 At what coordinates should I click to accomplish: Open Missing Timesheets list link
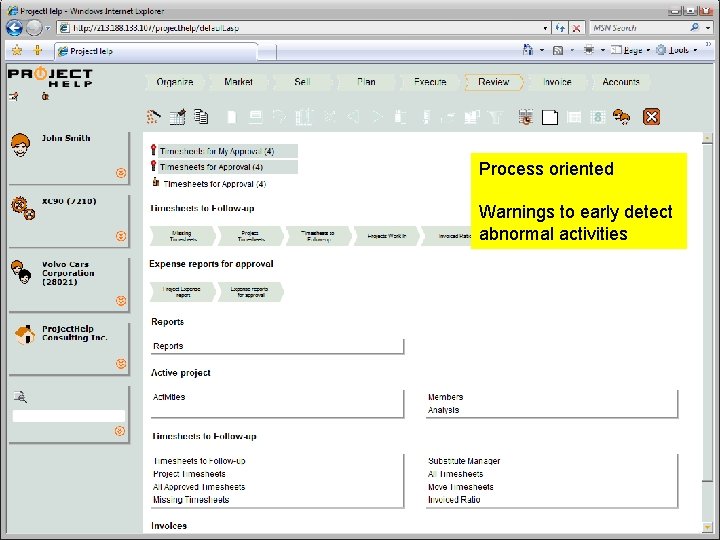[x=191, y=500]
